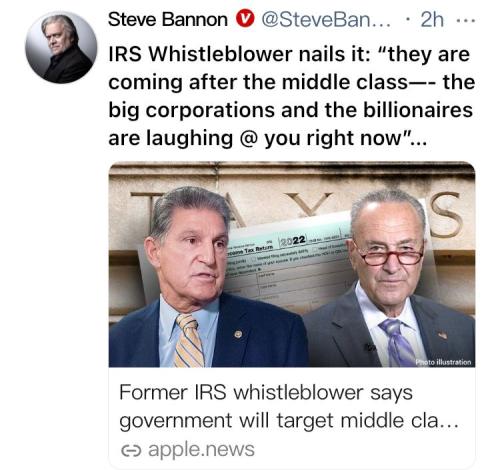Click 'coming after the middle class' text
The width and height of the screenshot is (500, 470).
[258, 82]
